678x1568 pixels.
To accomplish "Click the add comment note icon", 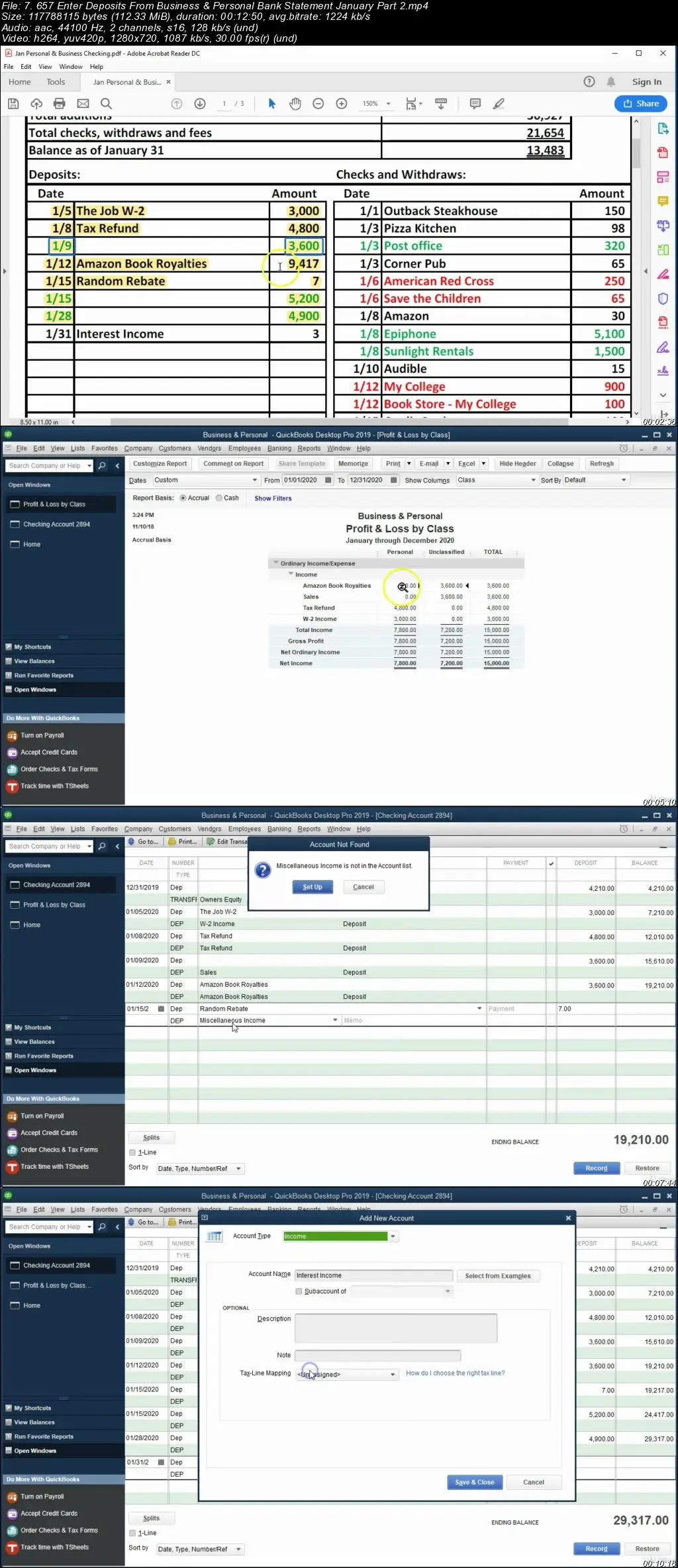I will coord(475,103).
